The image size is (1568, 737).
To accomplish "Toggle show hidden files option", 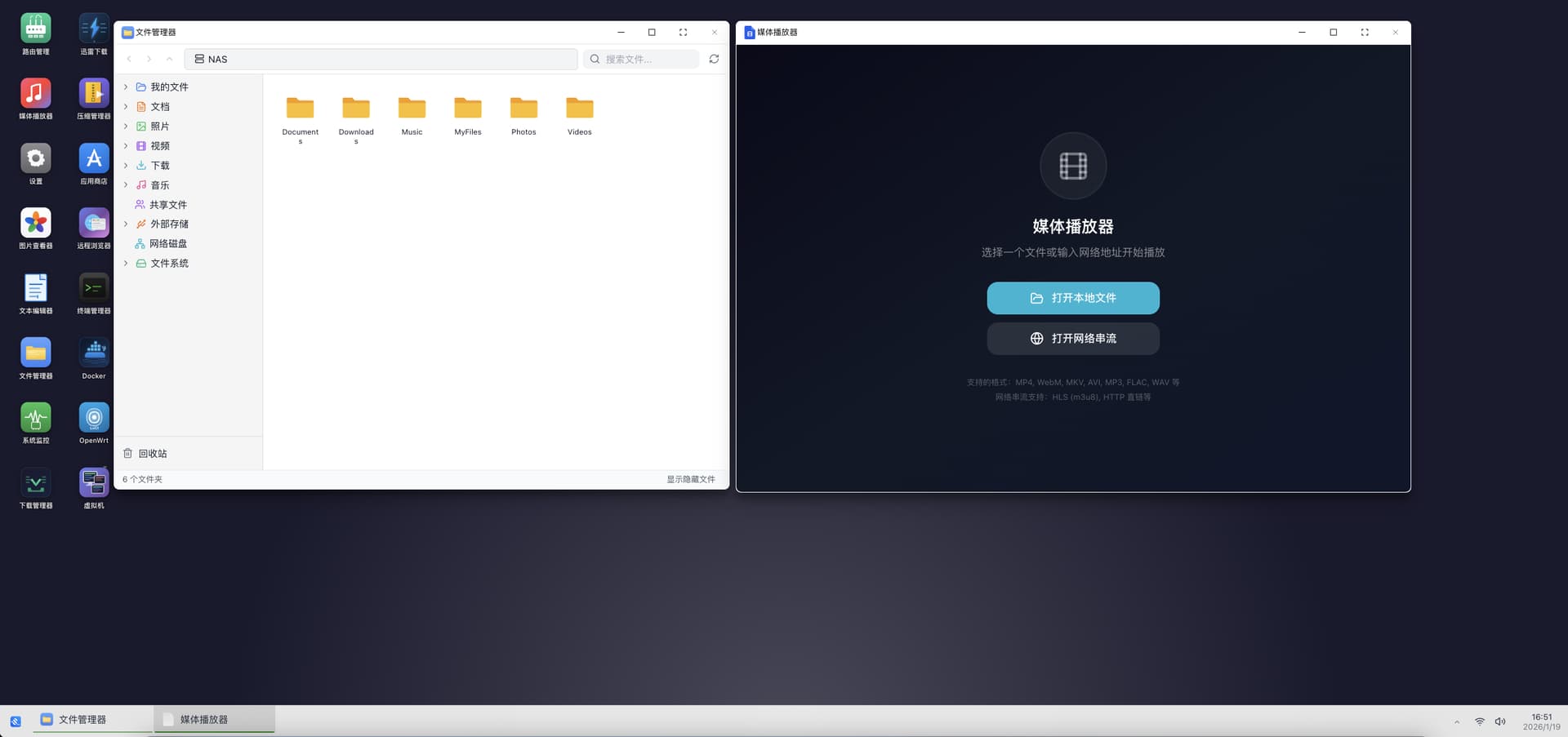I will pyautogui.click(x=690, y=479).
